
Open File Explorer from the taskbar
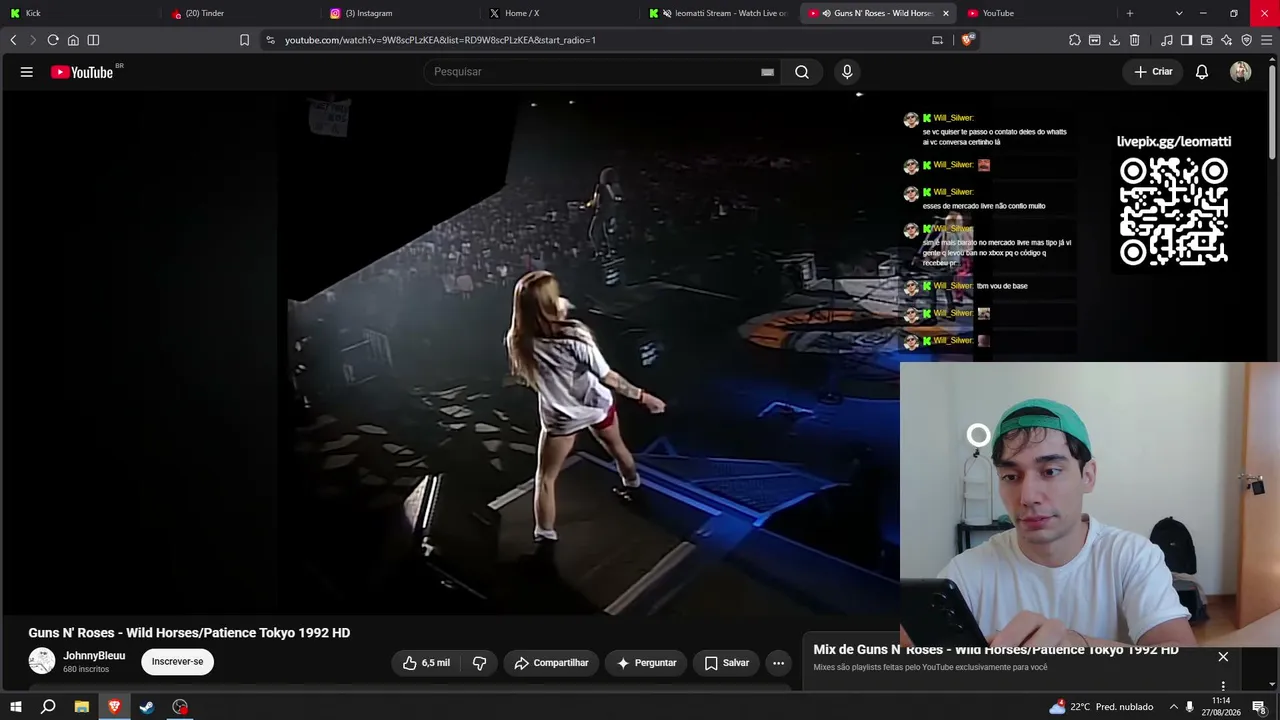(81, 707)
